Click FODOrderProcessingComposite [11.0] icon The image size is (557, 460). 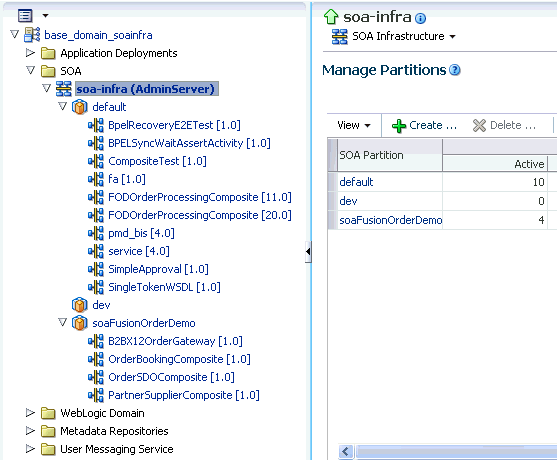[96, 197]
